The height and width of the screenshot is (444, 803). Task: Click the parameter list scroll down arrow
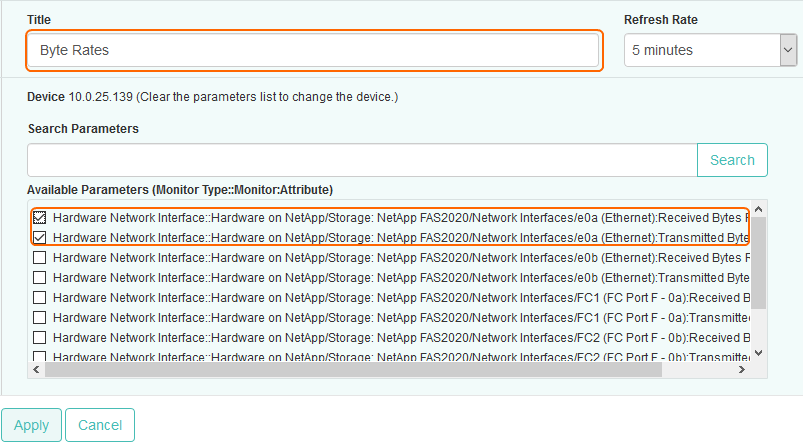[x=758, y=352]
